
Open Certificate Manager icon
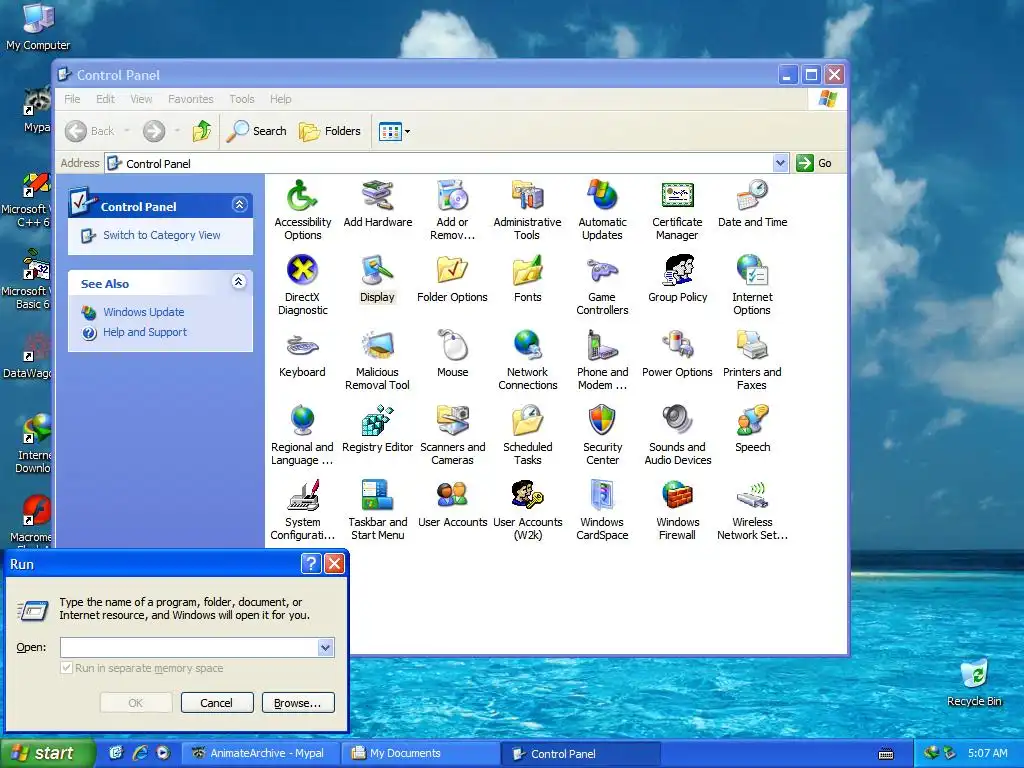point(677,195)
